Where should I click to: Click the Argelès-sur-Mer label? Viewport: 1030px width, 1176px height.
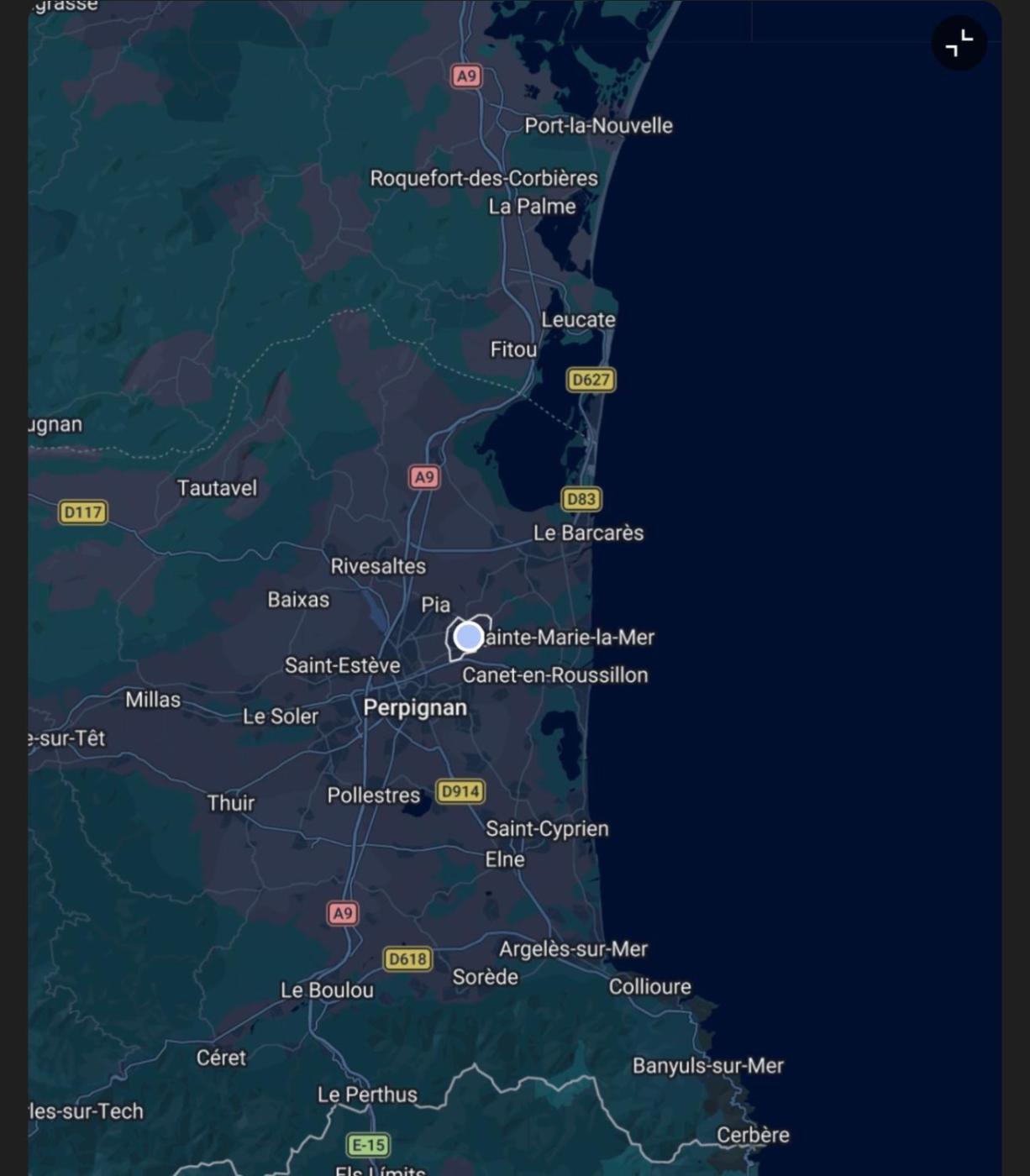(573, 949)
